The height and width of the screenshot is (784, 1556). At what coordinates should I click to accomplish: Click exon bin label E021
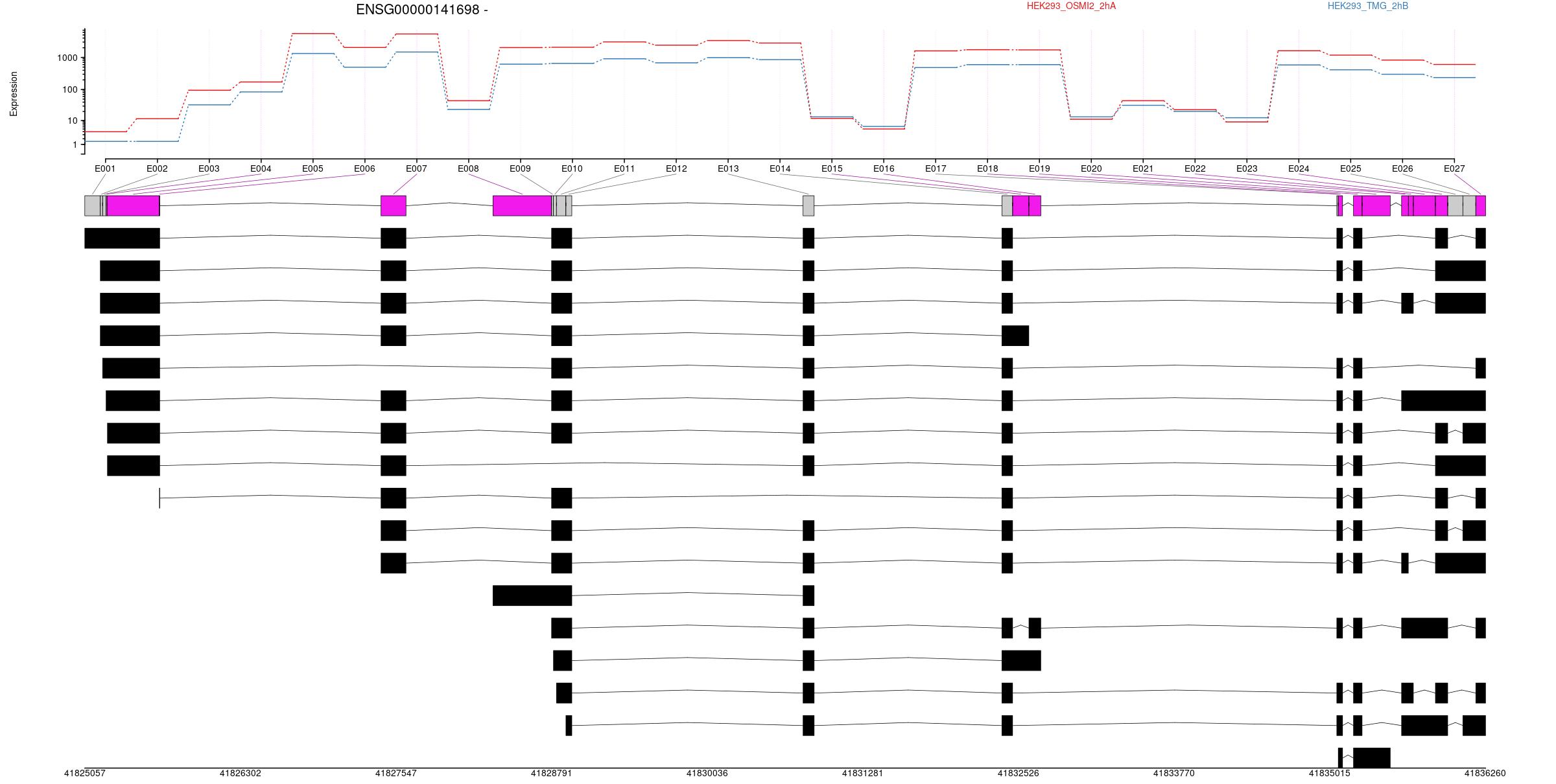coord(1143,168)
